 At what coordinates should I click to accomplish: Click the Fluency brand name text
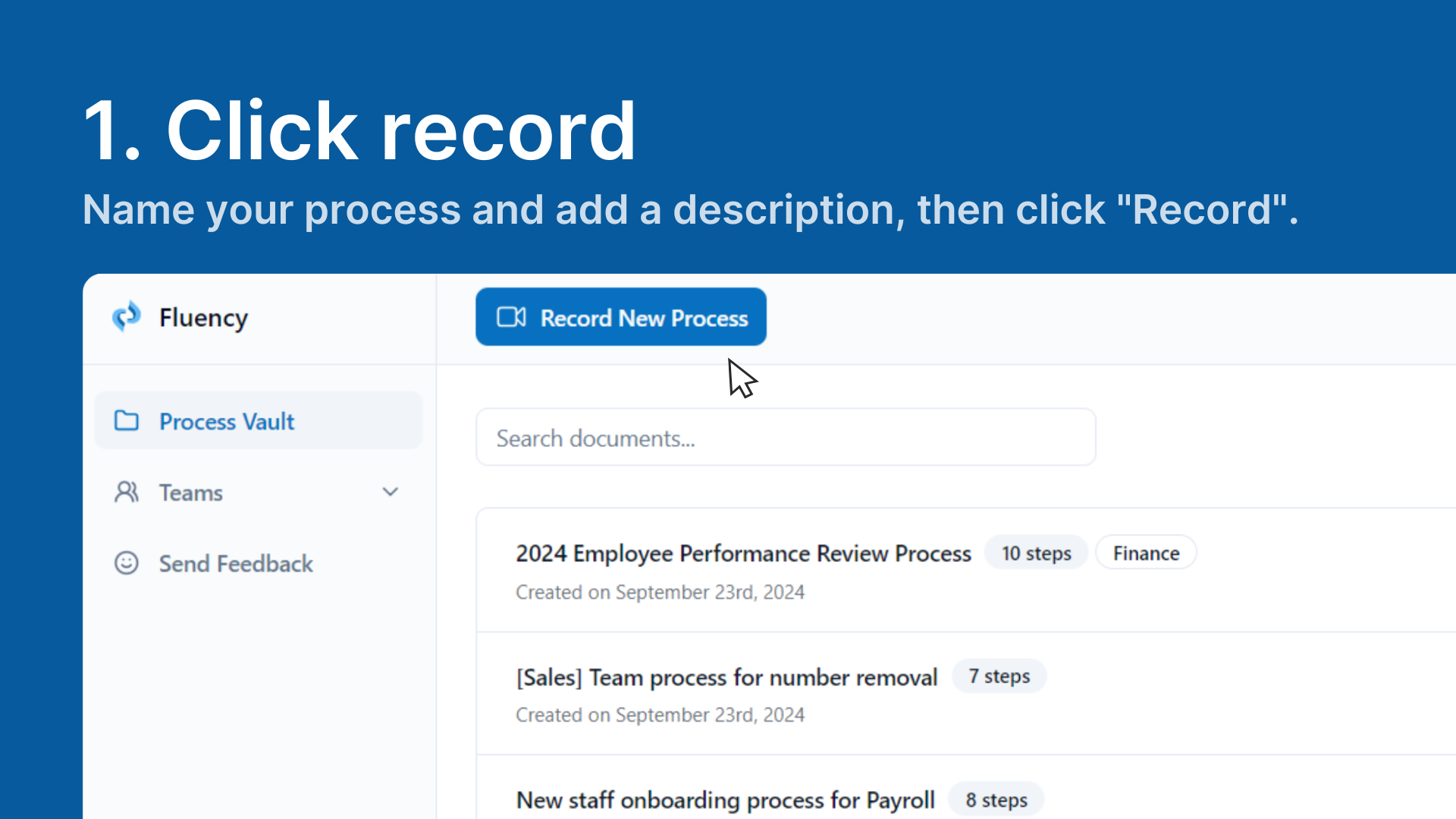(203, 318)
